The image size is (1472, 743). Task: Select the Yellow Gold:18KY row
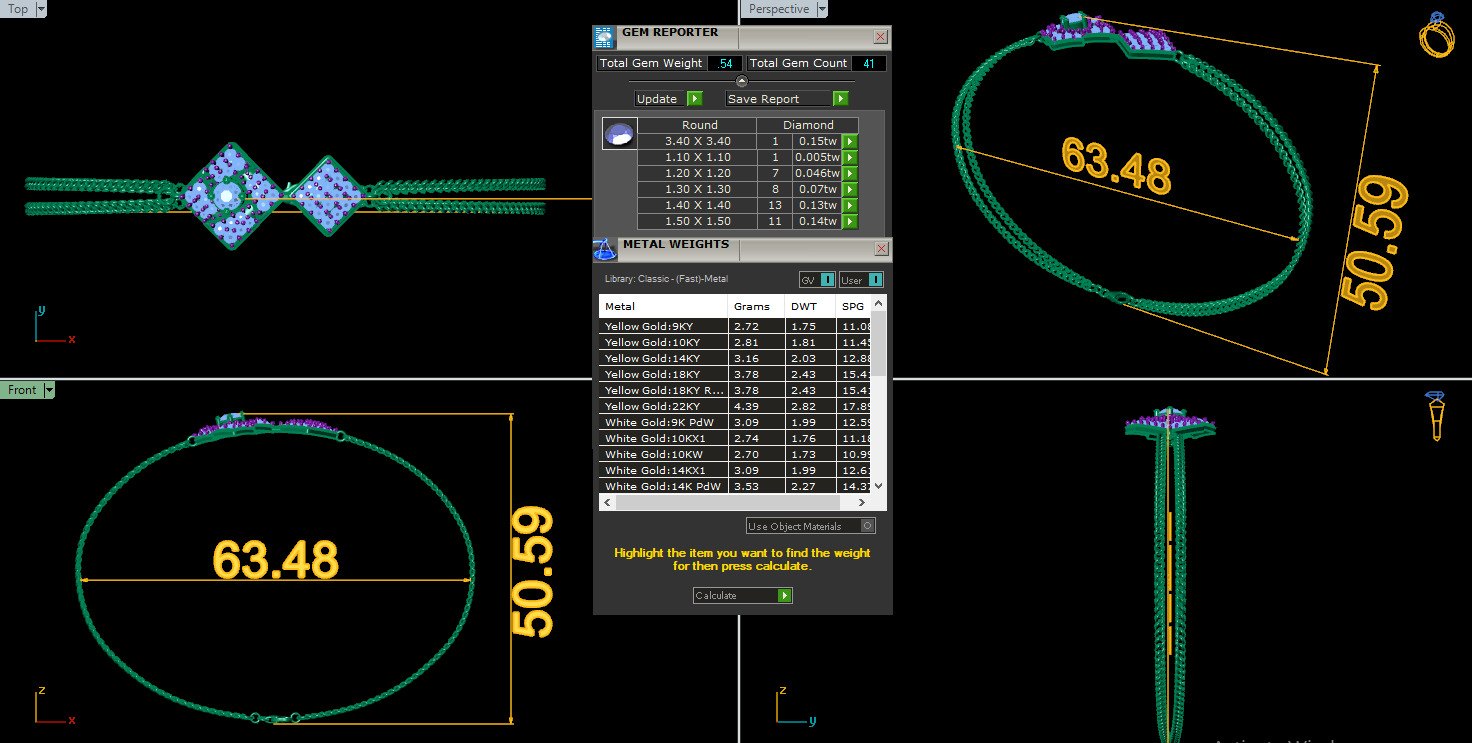coord(735,374)
